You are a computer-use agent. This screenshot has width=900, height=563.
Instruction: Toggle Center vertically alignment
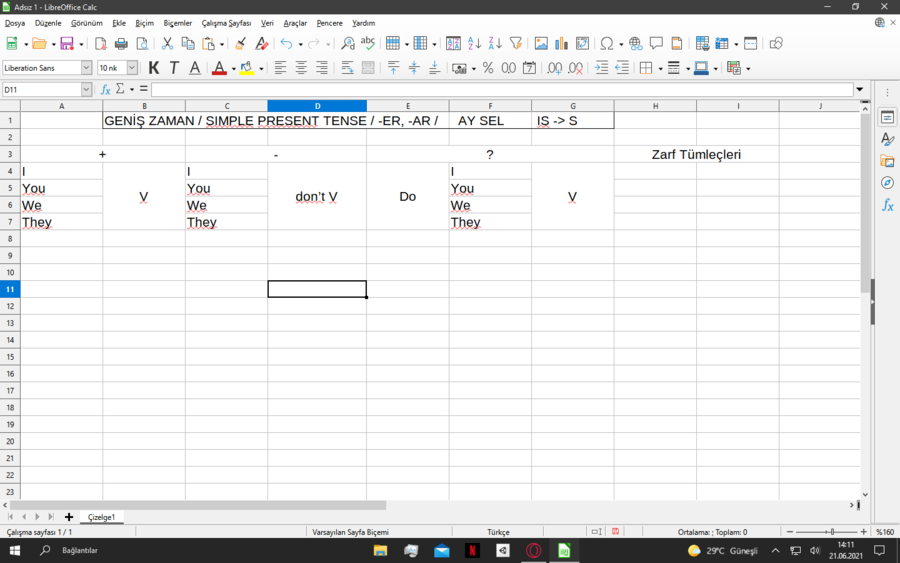click(414, 68)
